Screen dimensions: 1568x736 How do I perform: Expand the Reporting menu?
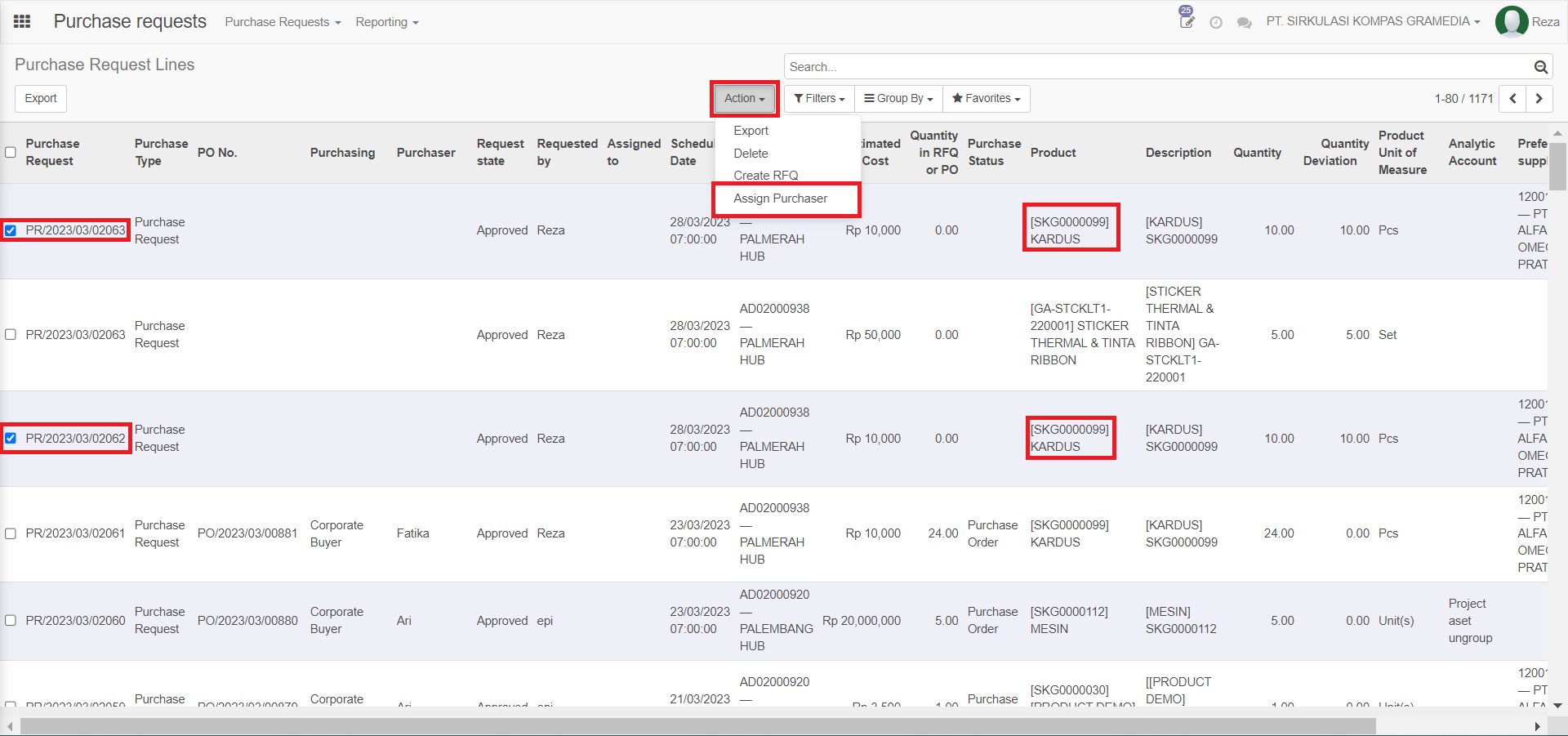click(x=387, y=22)
